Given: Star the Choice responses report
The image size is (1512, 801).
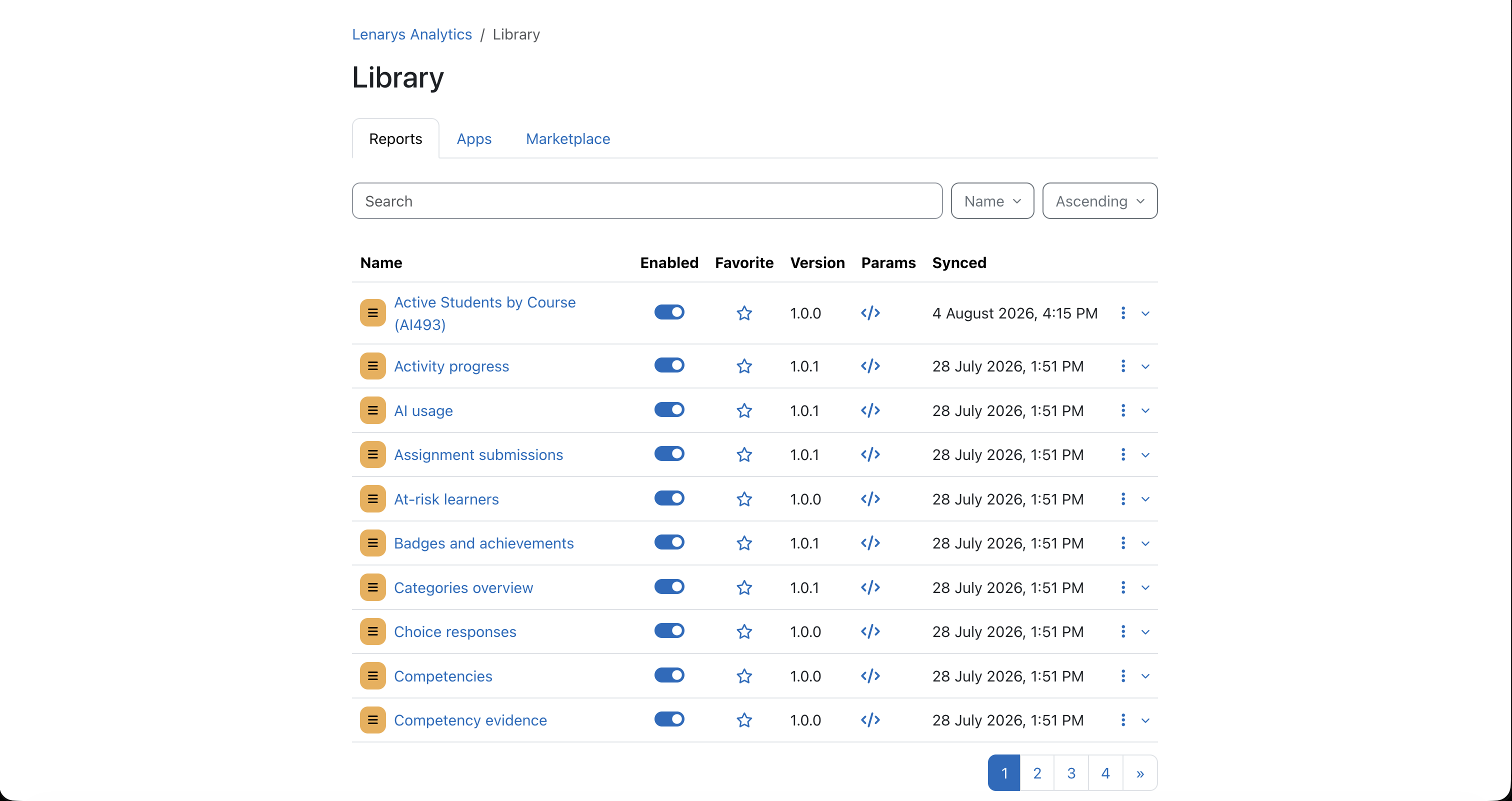Looking at the screenshot, I should coord(744,631).
